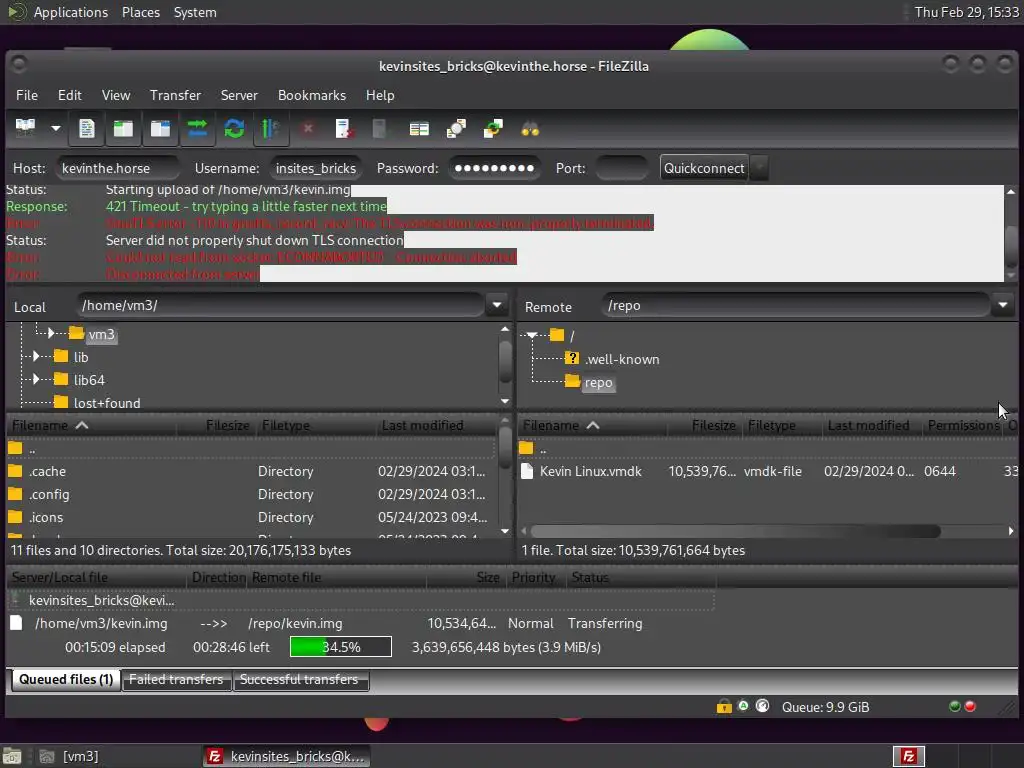Viewport: 1024px width, 768px height.
Task: Select Kevin Linux.vmdk in remote list
Action: 768,471
